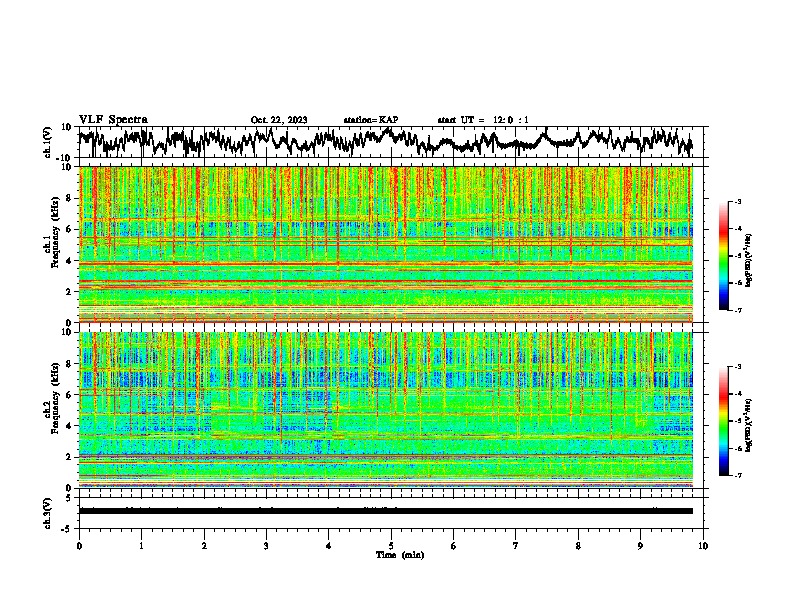Click inside the ch.2 spectrogram panel
Screen dimensions: 792x612
[x=385, y=410]
